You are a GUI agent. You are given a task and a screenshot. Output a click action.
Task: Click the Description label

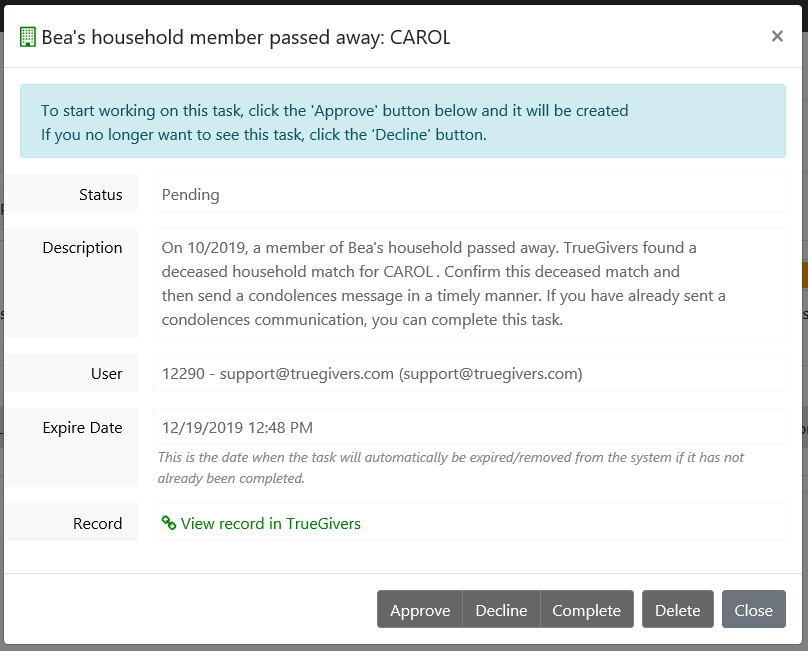(x=82, y=248)
